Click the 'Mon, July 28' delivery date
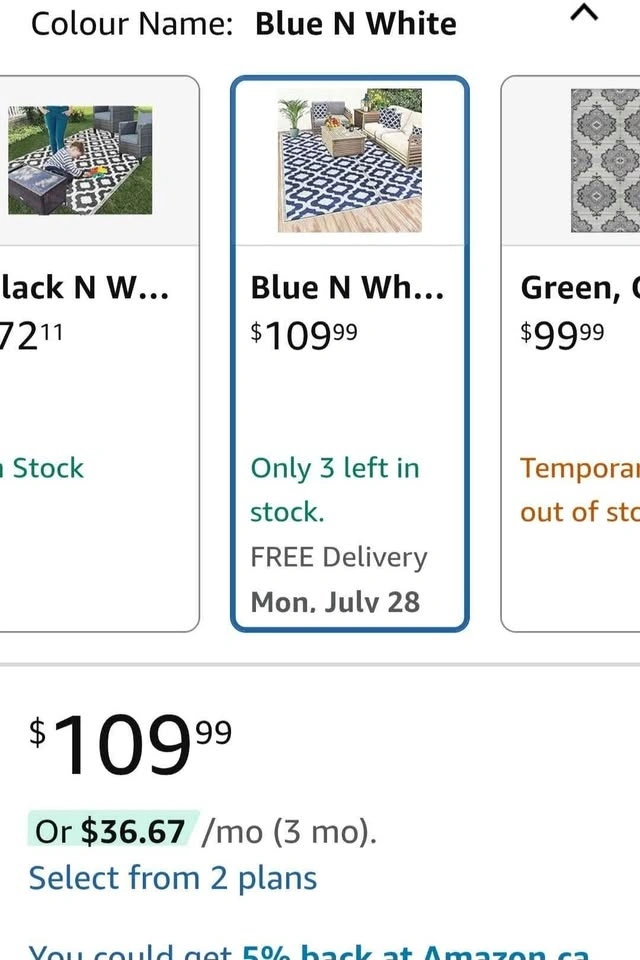 click(x=335, y=602)
